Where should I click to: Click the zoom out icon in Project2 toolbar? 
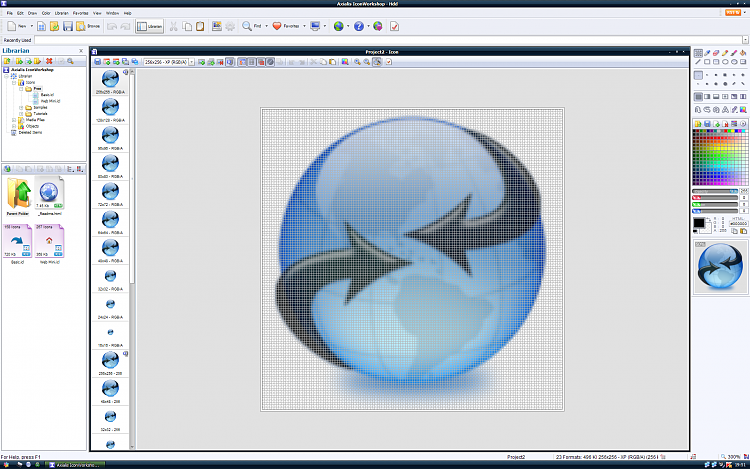pos(367,62)
